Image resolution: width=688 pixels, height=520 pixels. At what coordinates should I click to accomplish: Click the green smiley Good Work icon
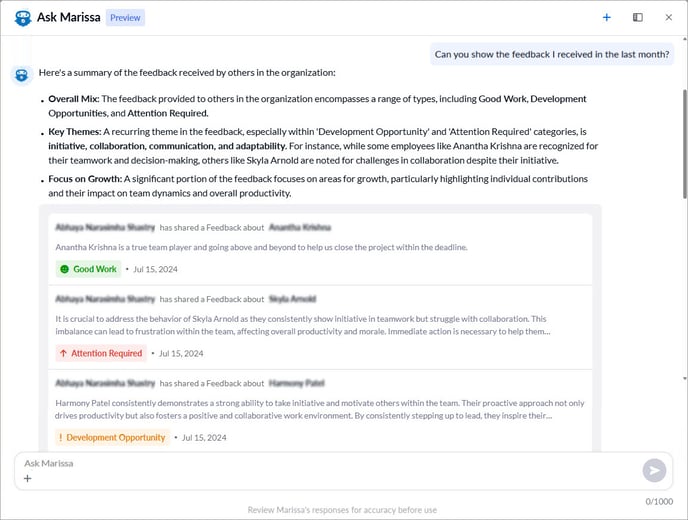point(65,269)
